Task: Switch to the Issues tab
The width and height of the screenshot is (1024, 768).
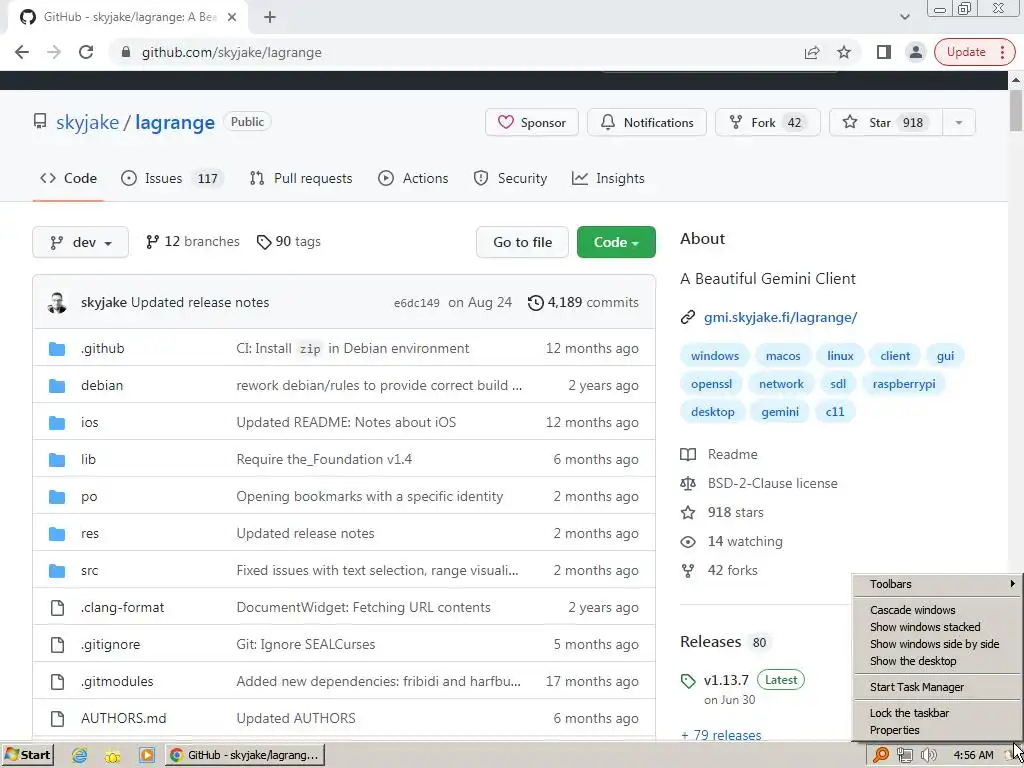Action: 172,178
